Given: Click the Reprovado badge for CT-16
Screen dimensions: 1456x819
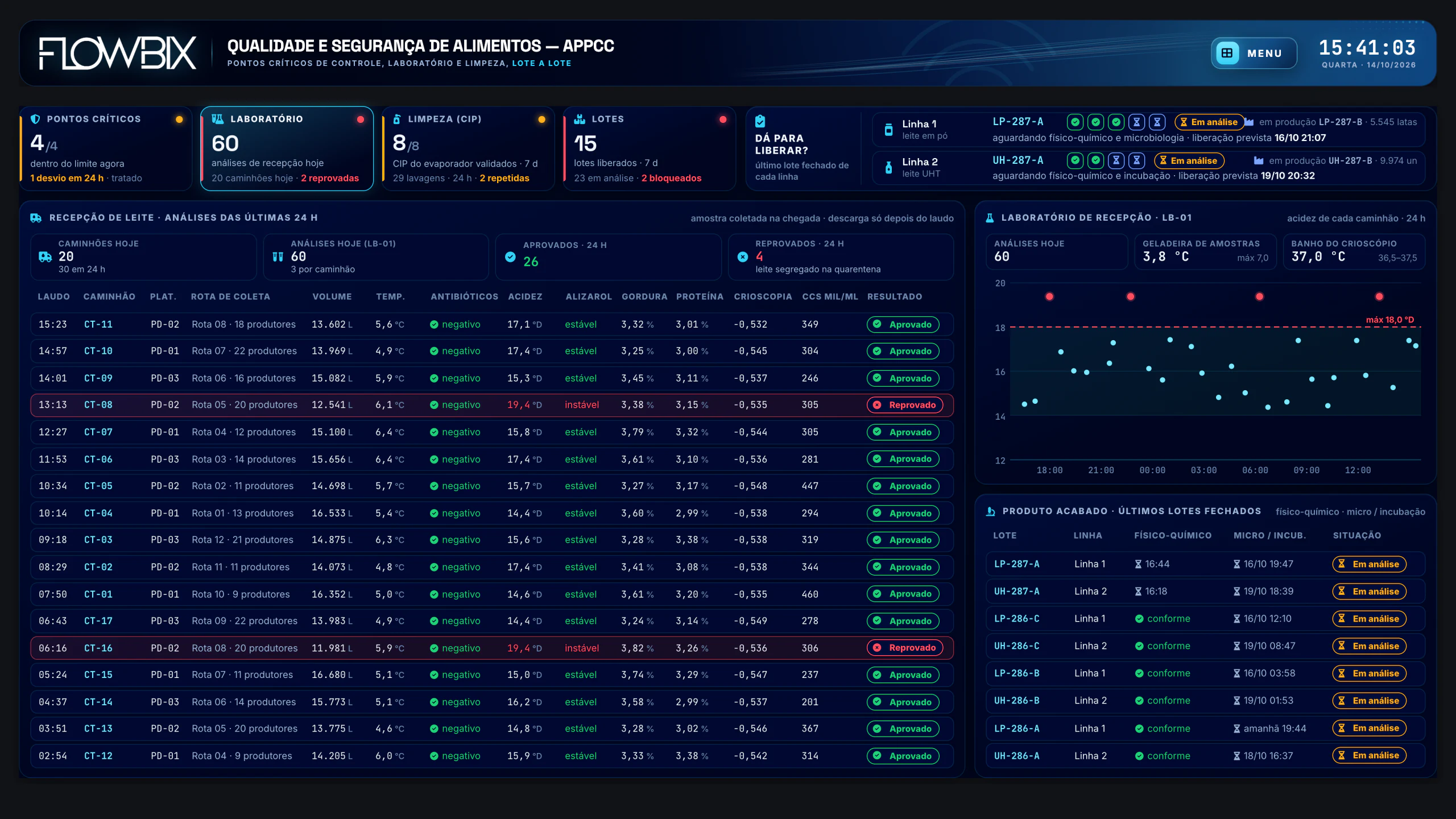Looking at the screenshot, I should [905, 648].
